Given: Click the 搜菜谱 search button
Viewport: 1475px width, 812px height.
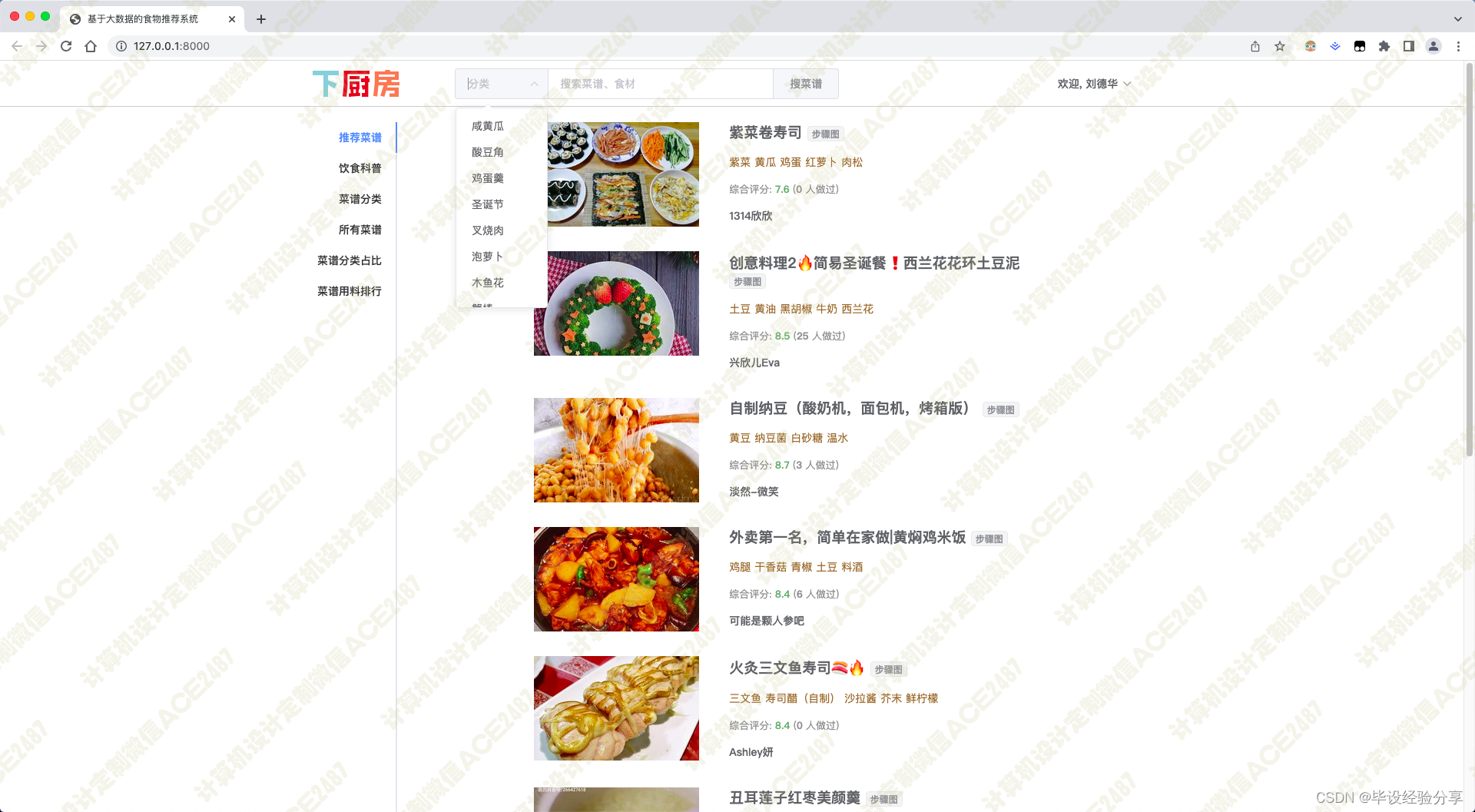Looking at the screenshot, I should [x=806, y=84].
